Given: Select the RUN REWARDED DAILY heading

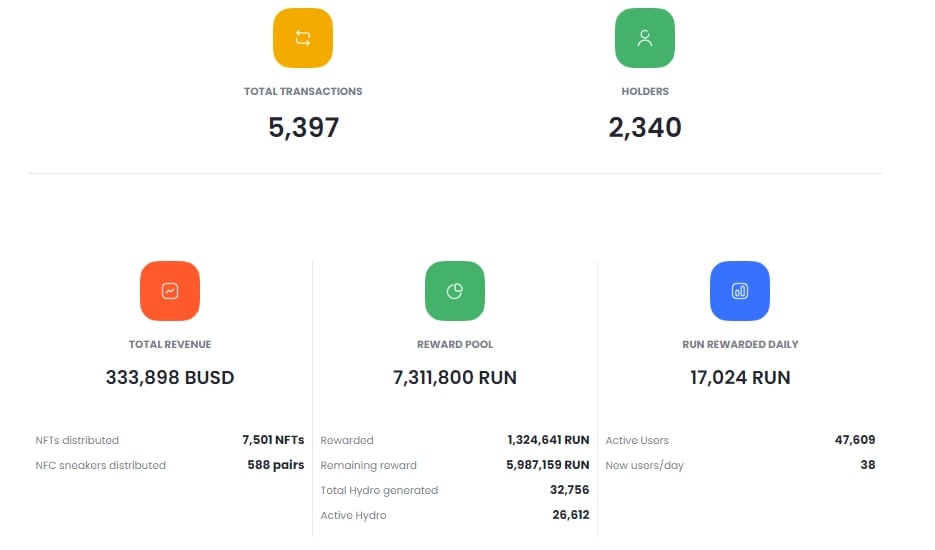Looking at the screenshot, I should pyautogui.click(x=740, y=344).
